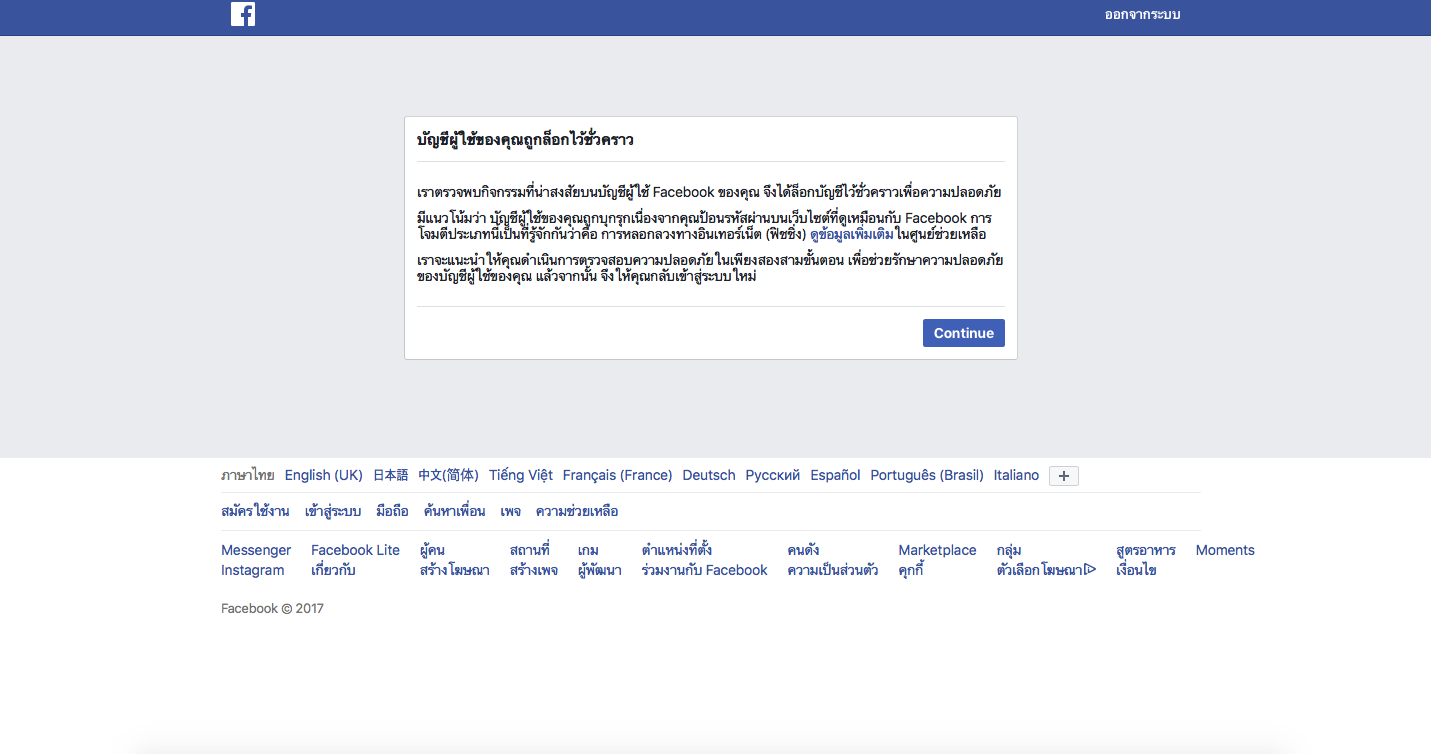Switch language to Português (Brasil)

927,475
